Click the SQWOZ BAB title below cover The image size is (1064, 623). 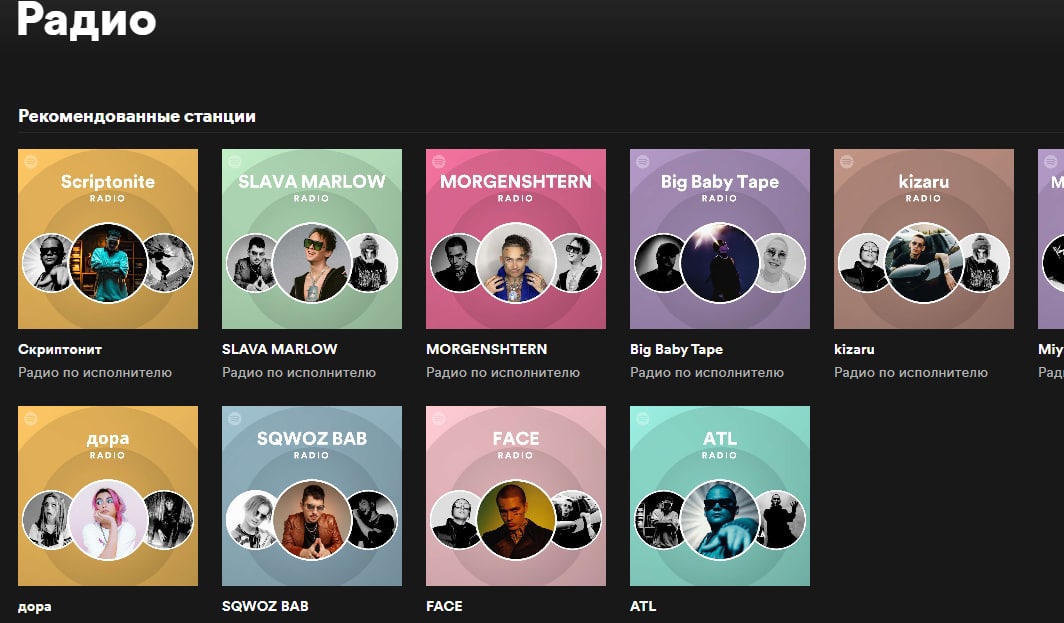265,607
